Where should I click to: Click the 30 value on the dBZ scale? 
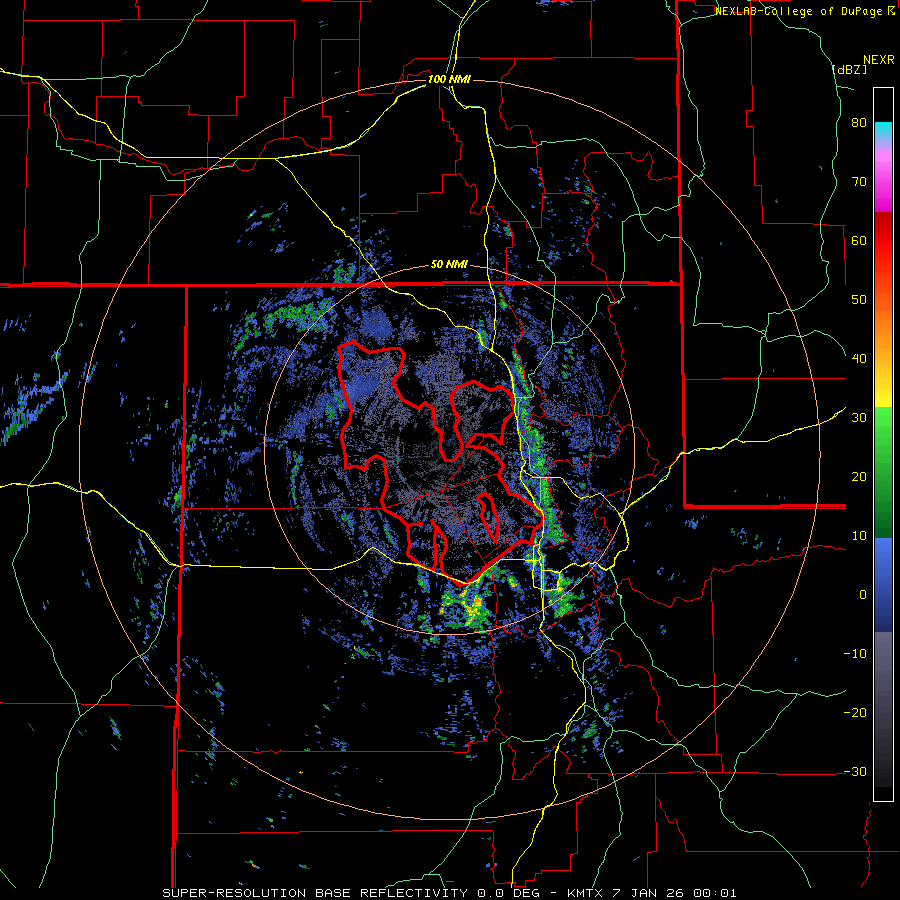(x=859, y=418)
